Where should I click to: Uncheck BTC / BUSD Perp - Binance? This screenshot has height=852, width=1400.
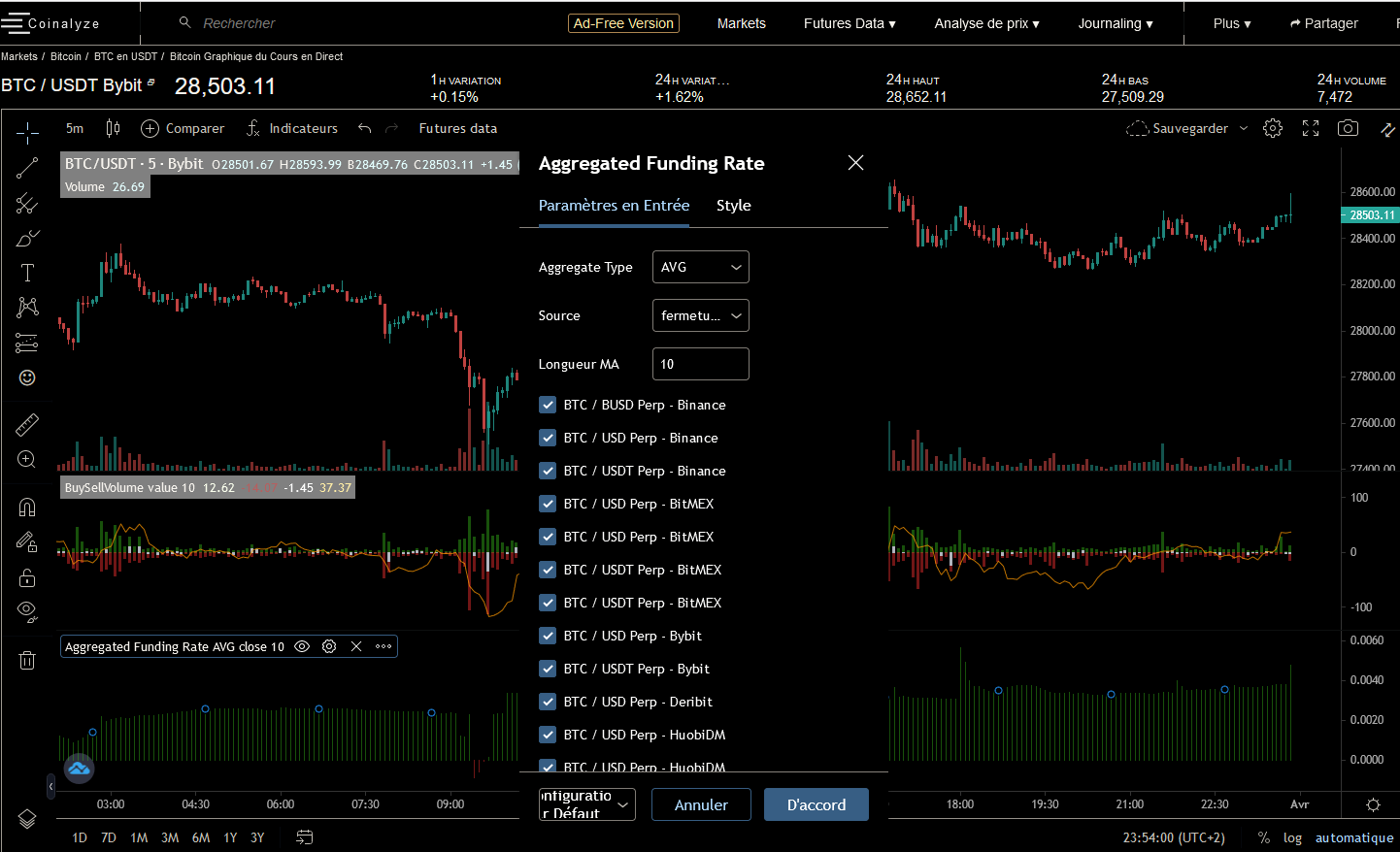coord(548,405)
